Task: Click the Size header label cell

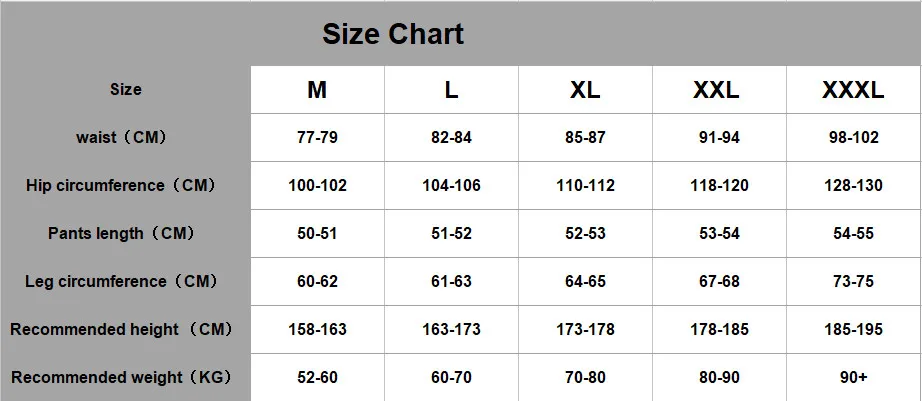Action: tap(125, 89)
